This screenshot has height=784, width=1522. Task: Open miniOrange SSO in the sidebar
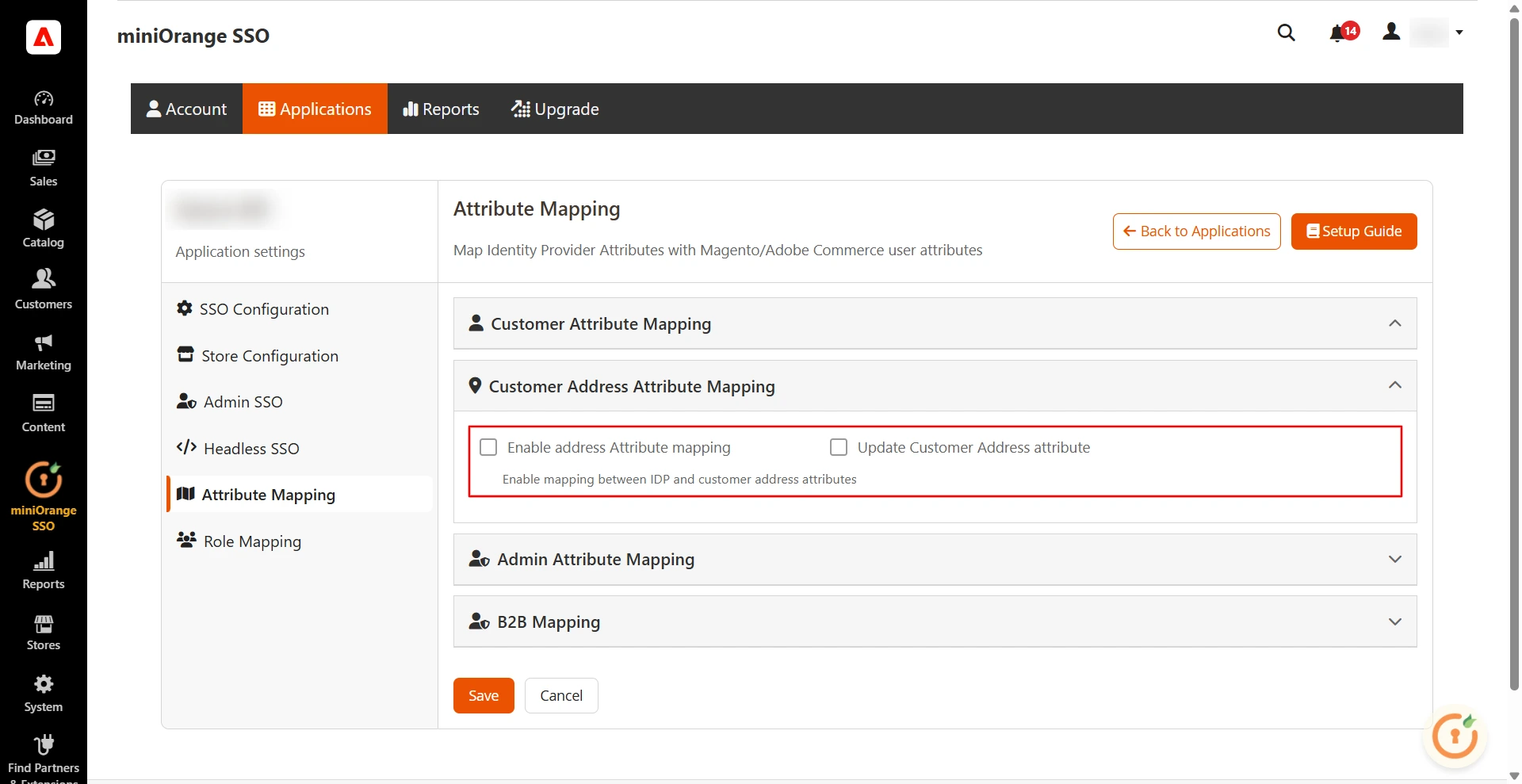[x=44, y=496]
